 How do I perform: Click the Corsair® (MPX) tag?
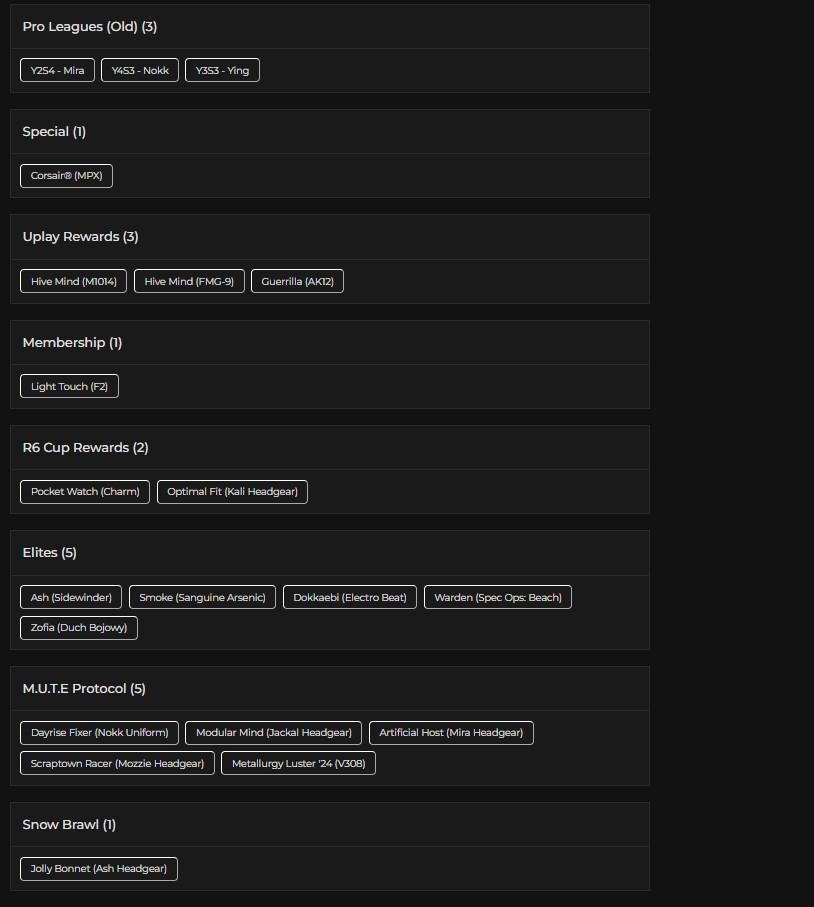coord(66,176)
